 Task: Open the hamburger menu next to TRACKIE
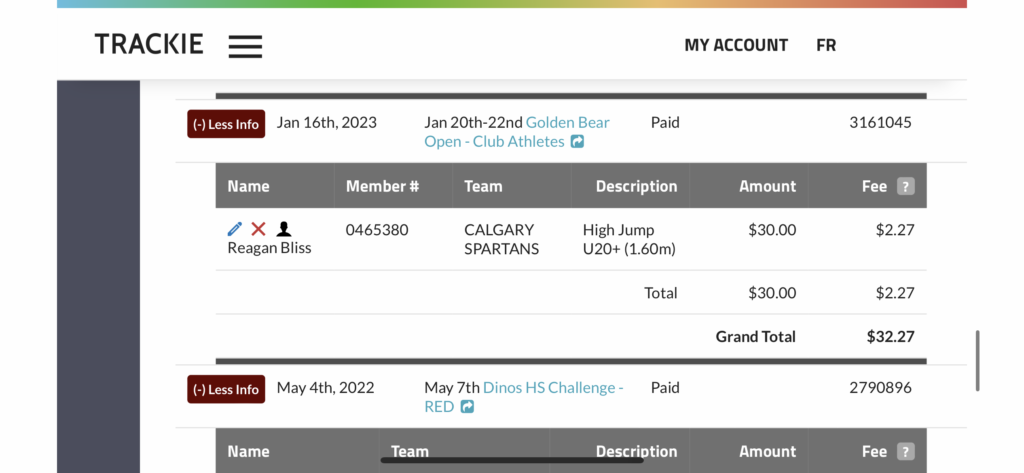(246, 46)
